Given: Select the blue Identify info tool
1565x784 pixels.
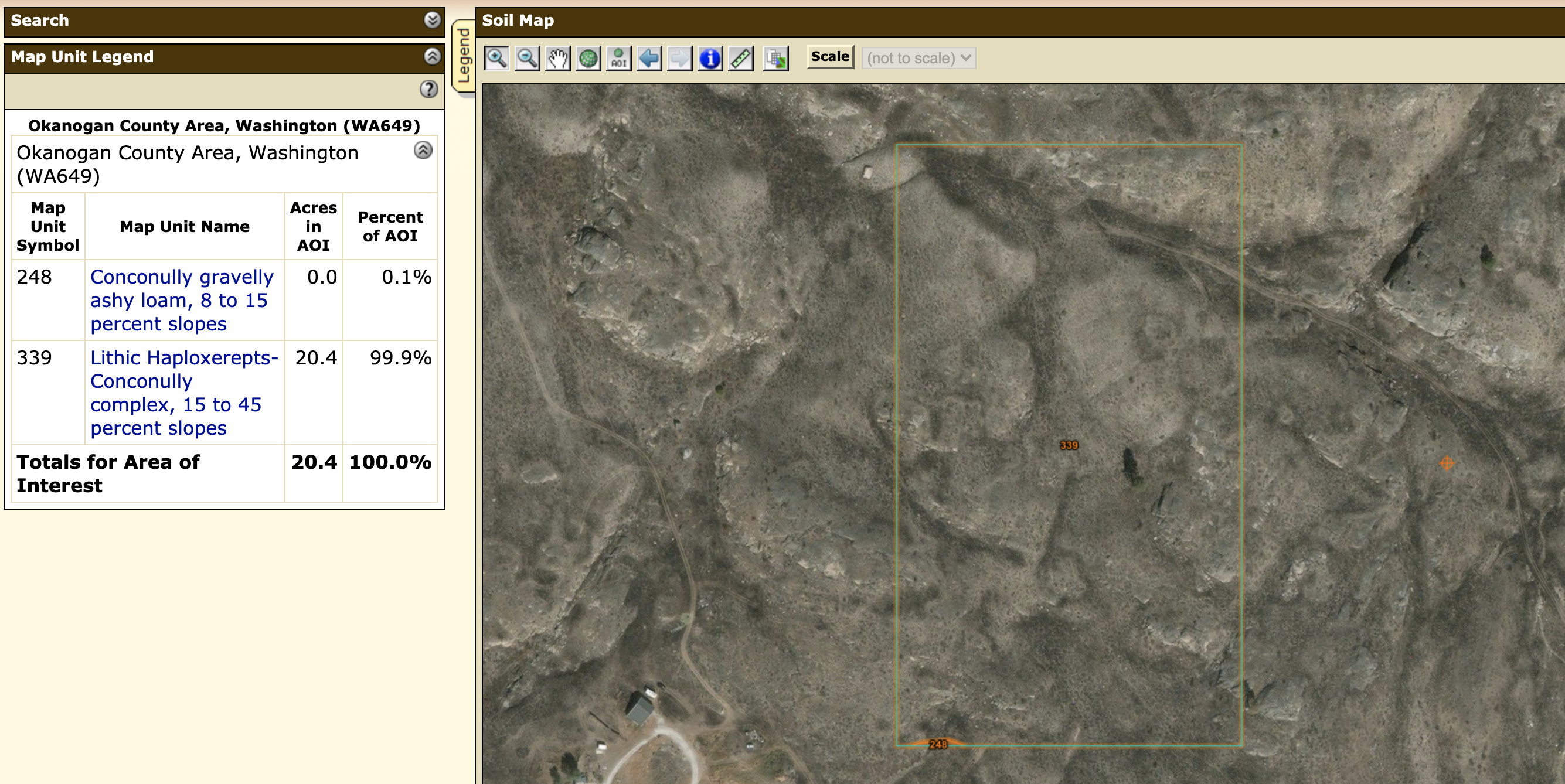Looking at the screenshot, I should point(710,58).
